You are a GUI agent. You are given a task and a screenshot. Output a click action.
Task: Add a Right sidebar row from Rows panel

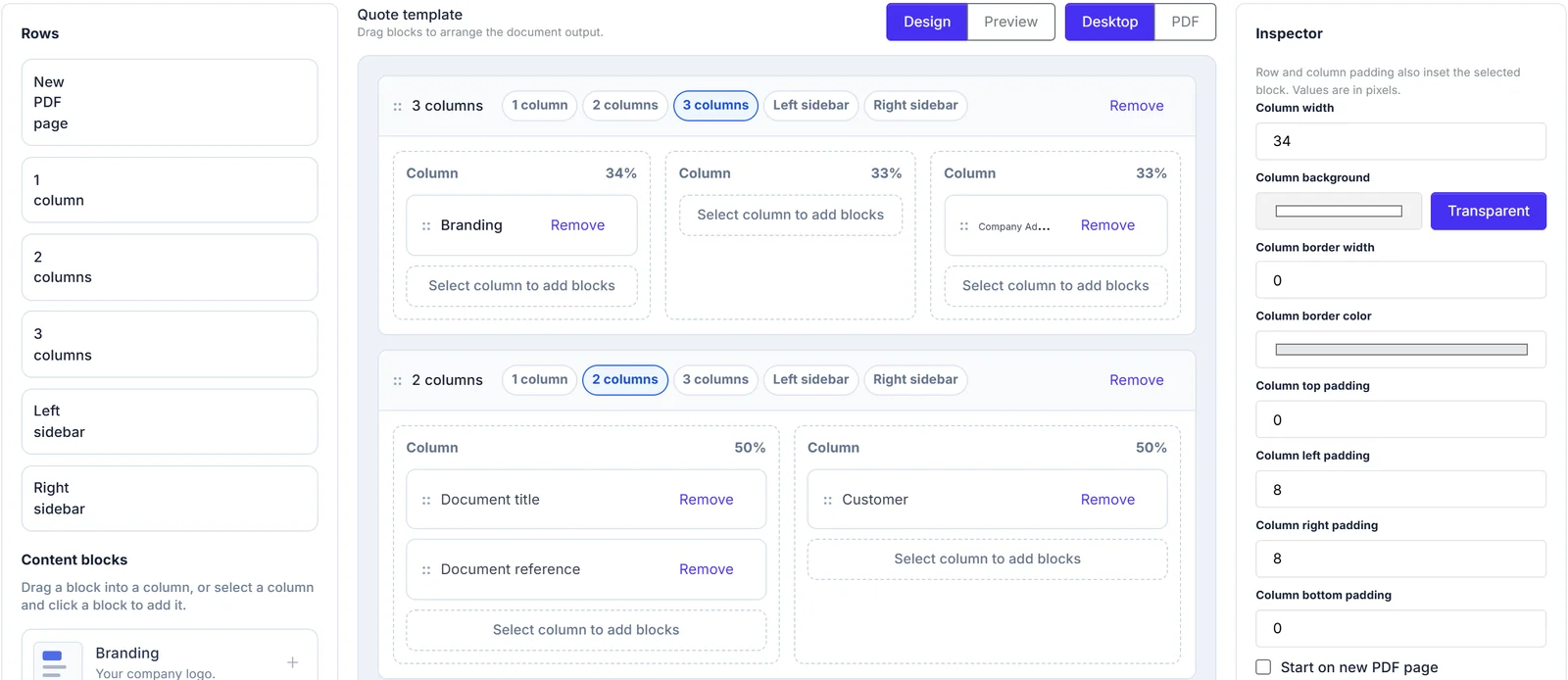click(x=170, y=499)
